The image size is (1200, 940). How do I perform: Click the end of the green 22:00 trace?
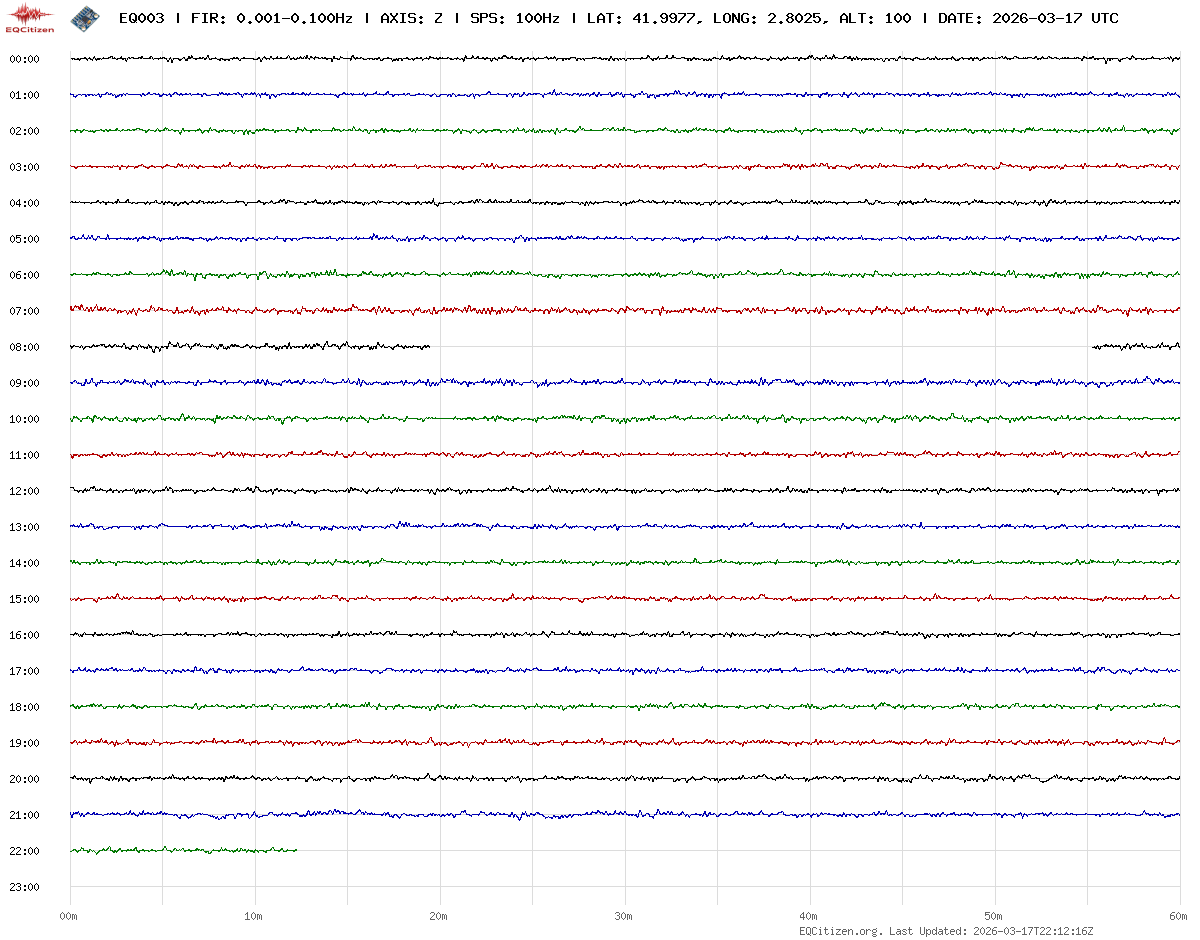(x=296, y=850)
